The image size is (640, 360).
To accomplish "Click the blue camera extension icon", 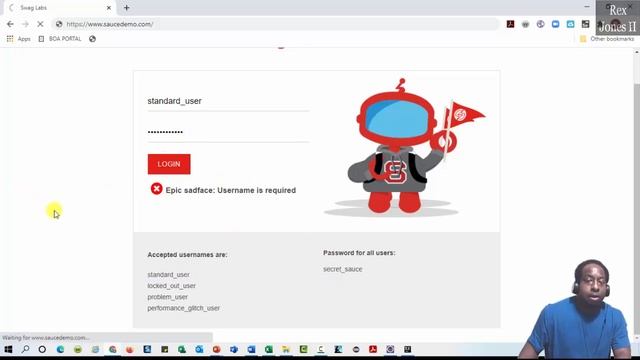I will (x=556, y=24).
